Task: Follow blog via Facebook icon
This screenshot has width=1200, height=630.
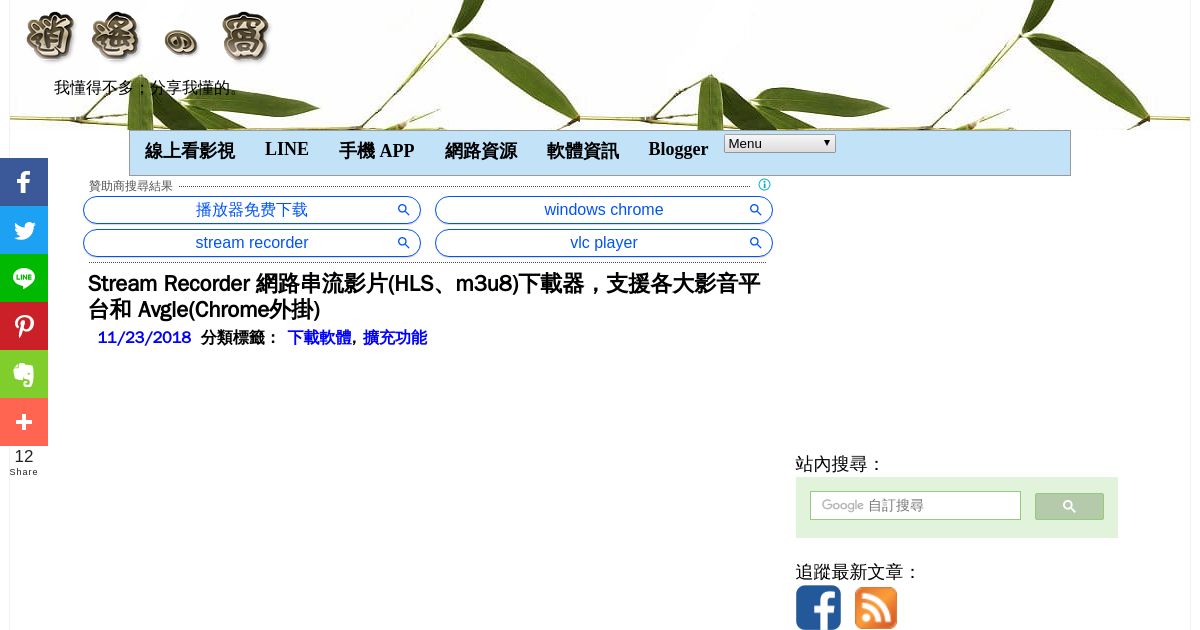Action: coord(818,608)
